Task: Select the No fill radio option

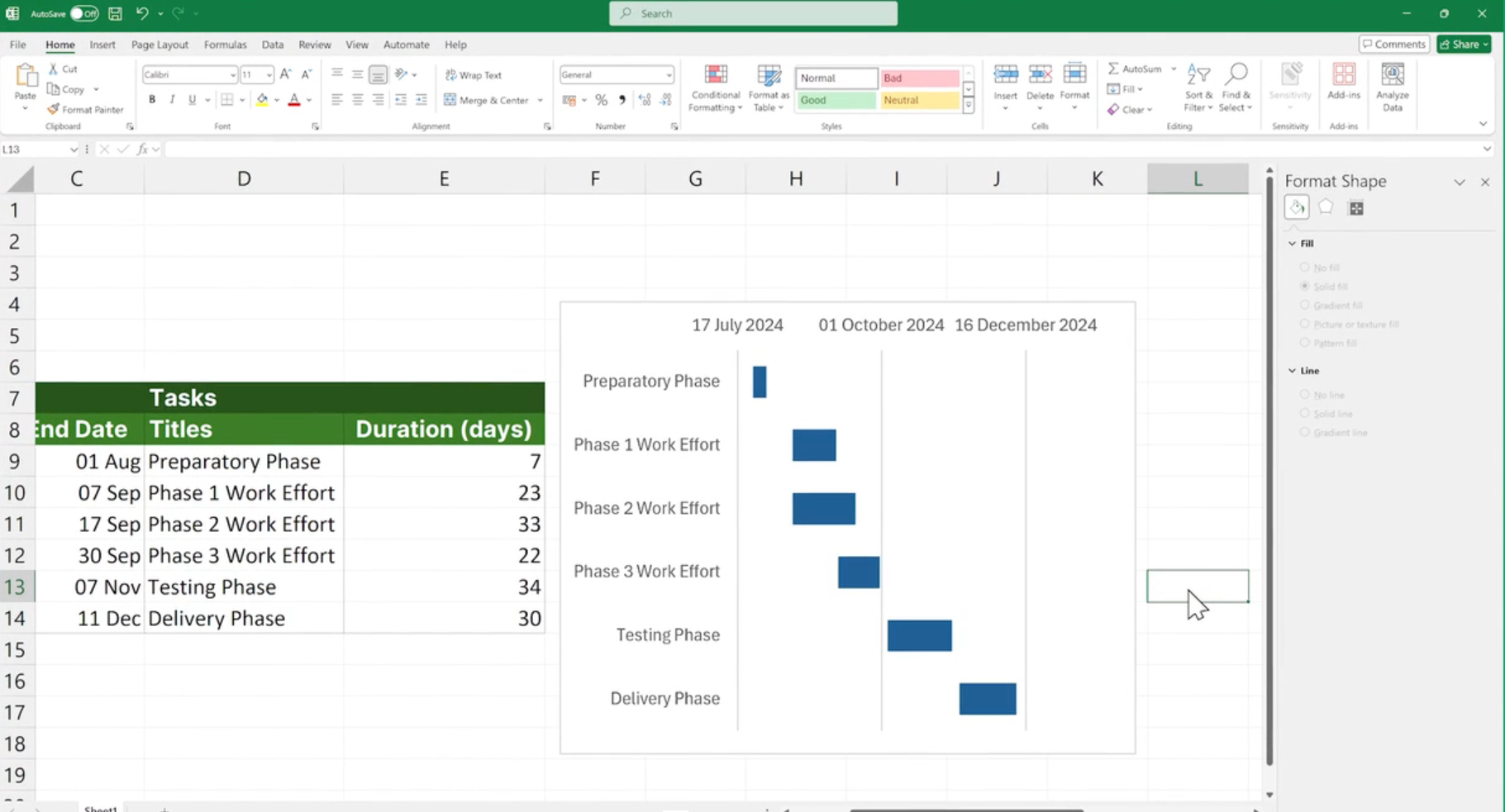Action: [x=1305, y=268]
